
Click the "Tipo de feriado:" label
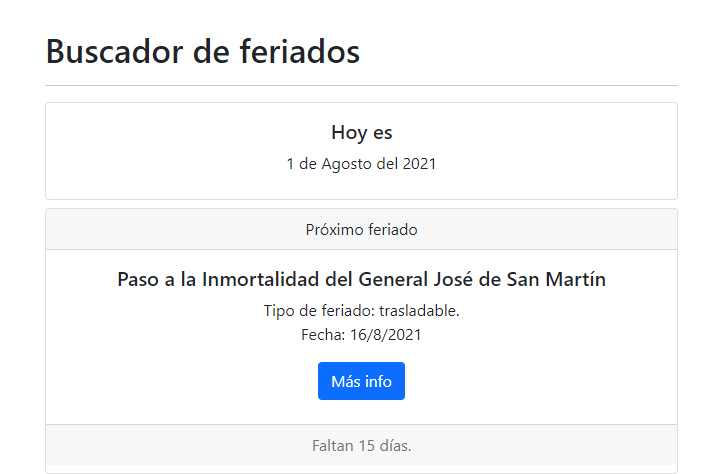pos(319,311)
